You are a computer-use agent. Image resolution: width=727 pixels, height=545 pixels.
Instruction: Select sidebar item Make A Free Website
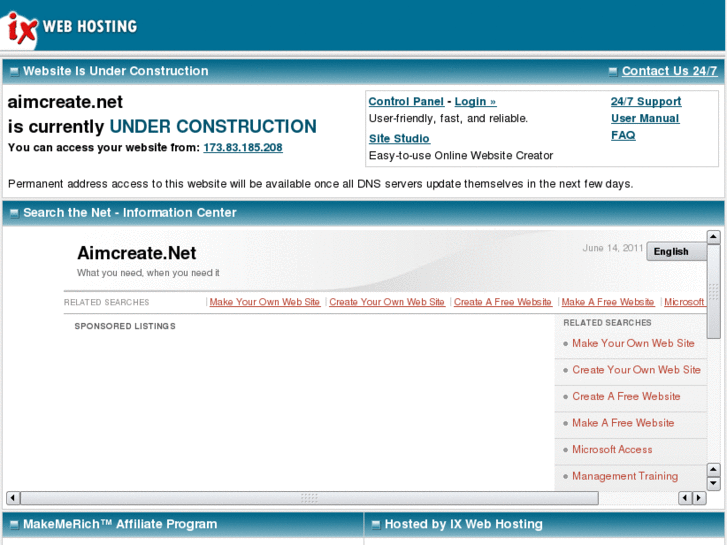click(x=623, y=423)
